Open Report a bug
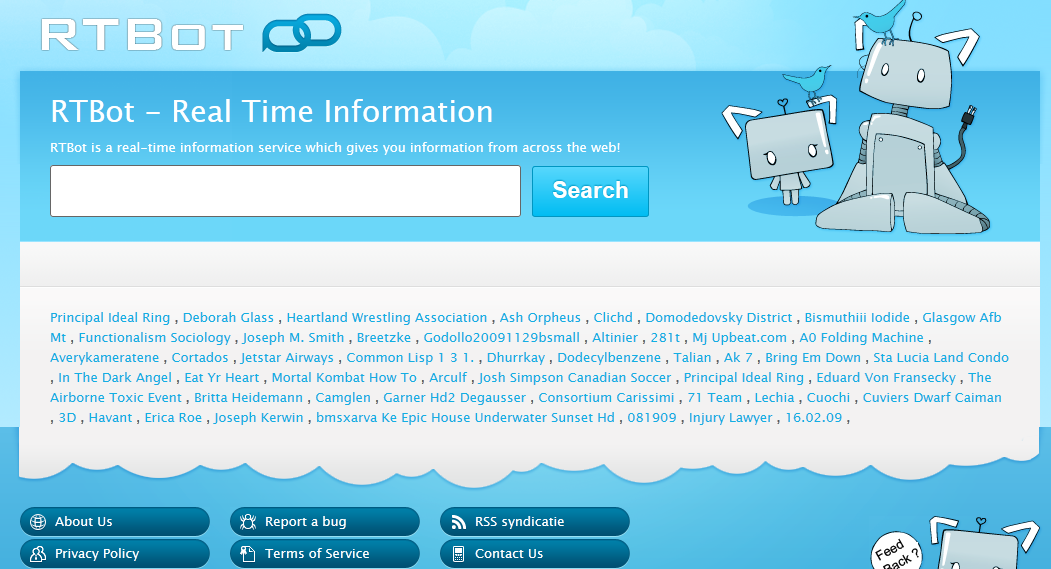The image size is (1051, 569). (324, 521)
